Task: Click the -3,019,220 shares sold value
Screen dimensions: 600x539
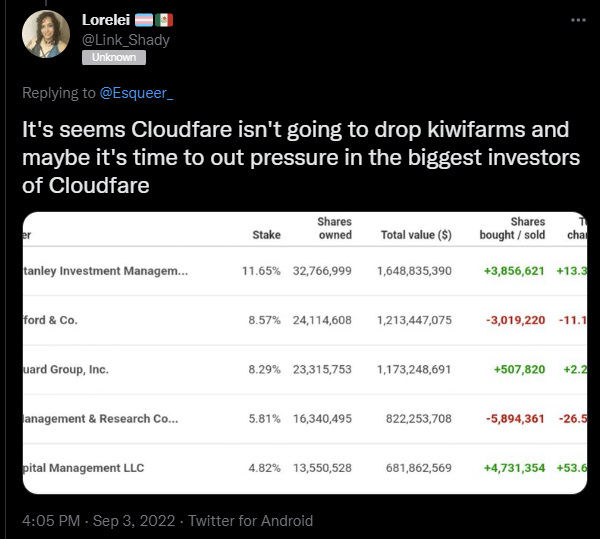Action: coord(515,320)
